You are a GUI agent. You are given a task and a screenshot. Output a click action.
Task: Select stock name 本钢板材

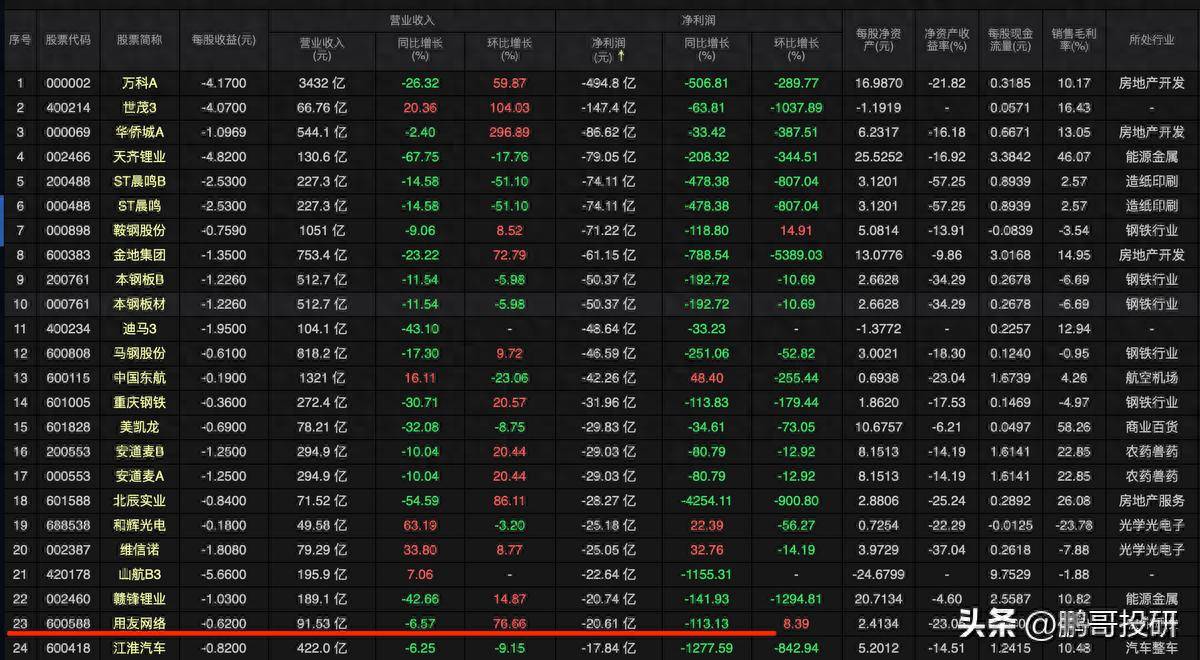[139, 304]
